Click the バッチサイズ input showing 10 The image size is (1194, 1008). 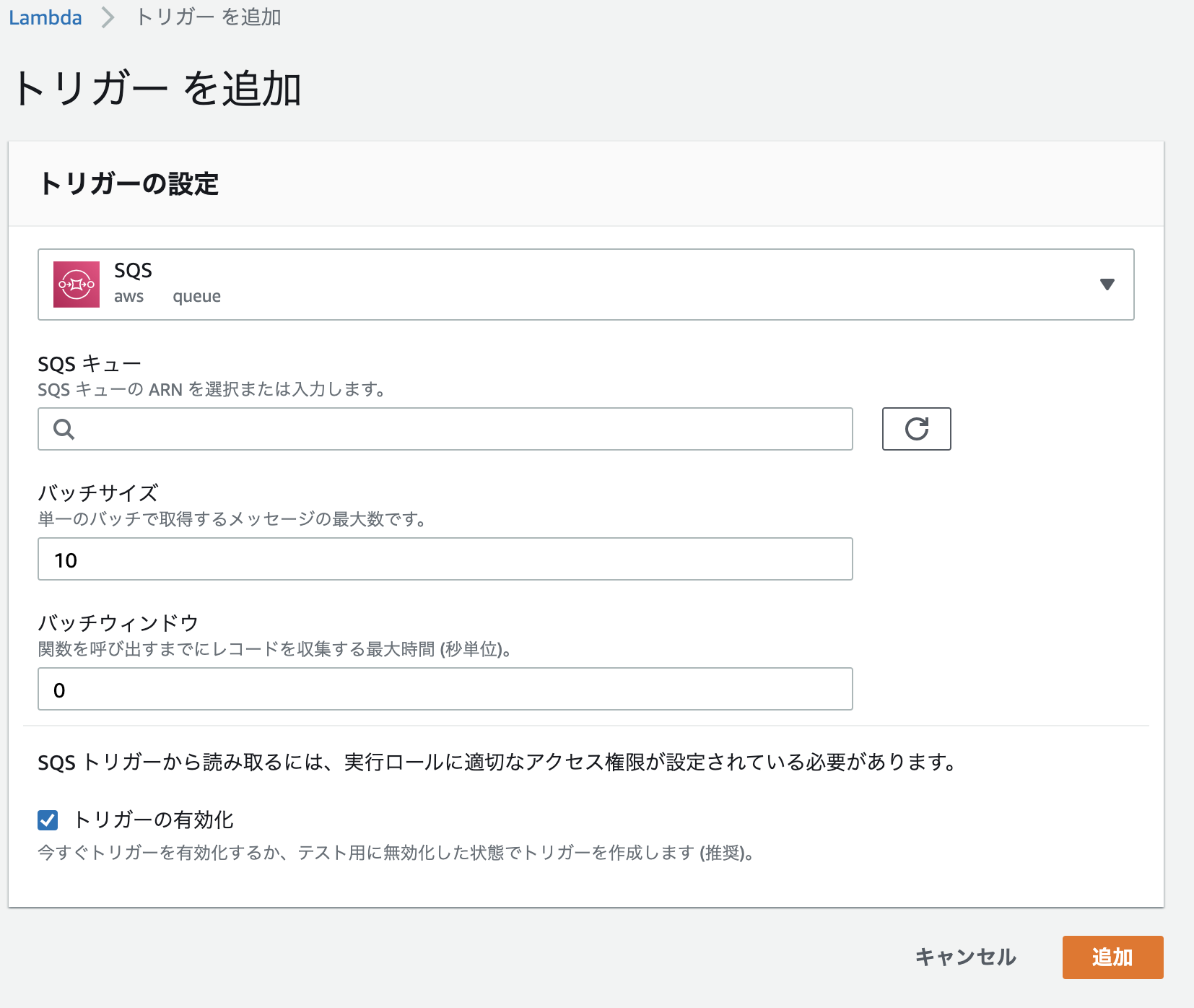point(444,559)
